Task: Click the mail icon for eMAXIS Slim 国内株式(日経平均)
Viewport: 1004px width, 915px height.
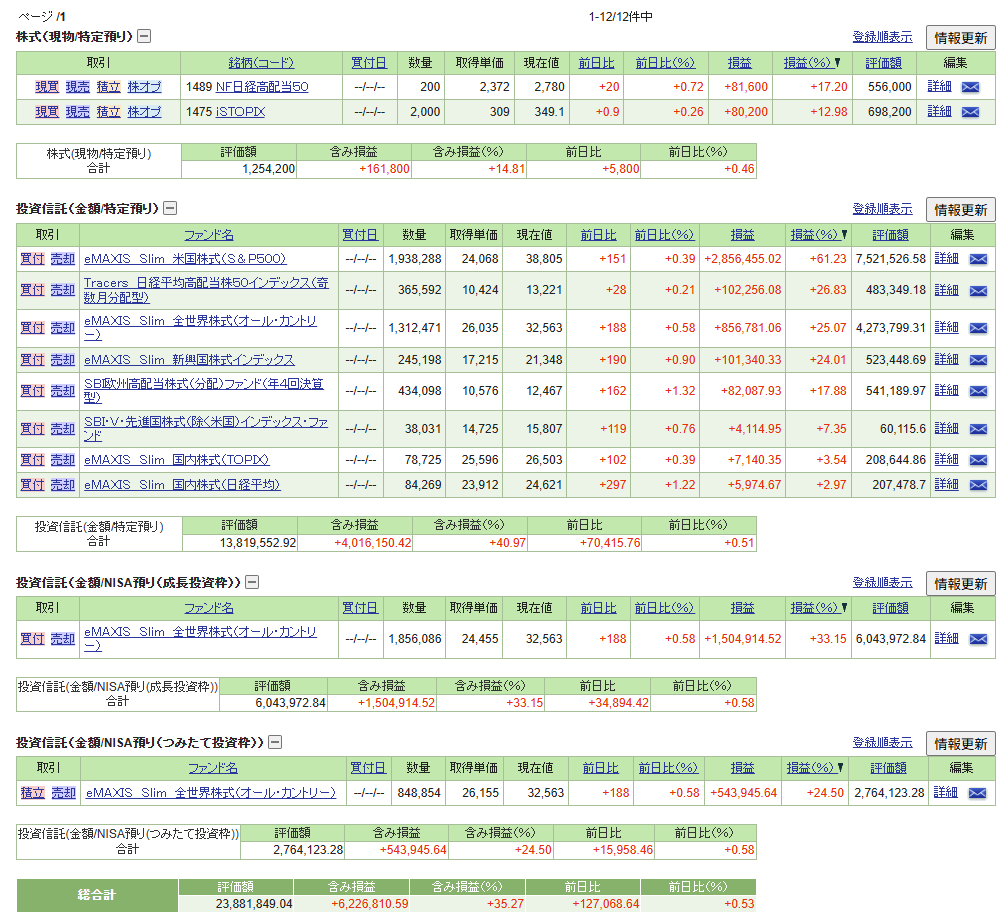Action: pyautogui.click(x=977, y=485)
